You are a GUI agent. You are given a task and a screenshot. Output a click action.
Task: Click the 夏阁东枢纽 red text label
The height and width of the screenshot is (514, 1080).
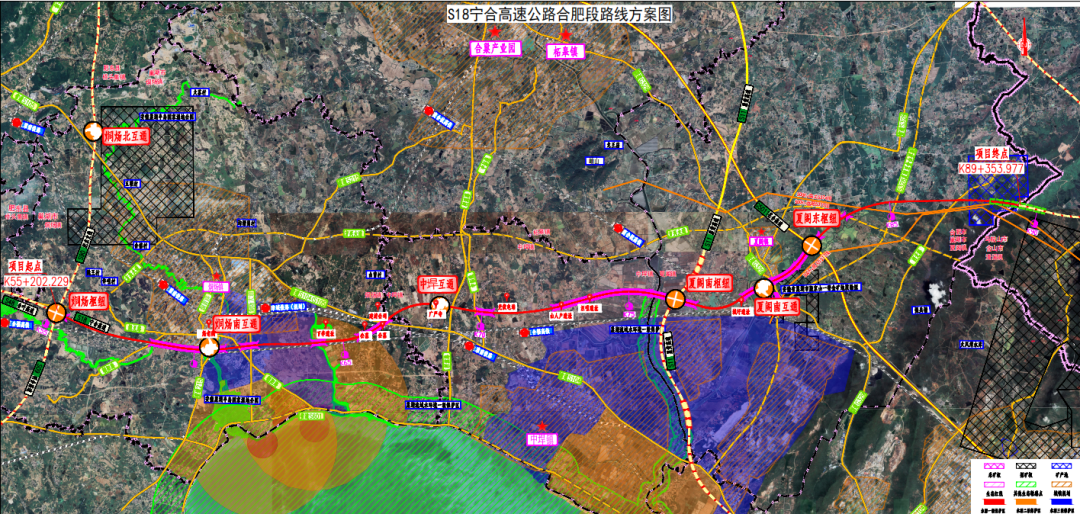pyautogui.click(x=812, y=216)
